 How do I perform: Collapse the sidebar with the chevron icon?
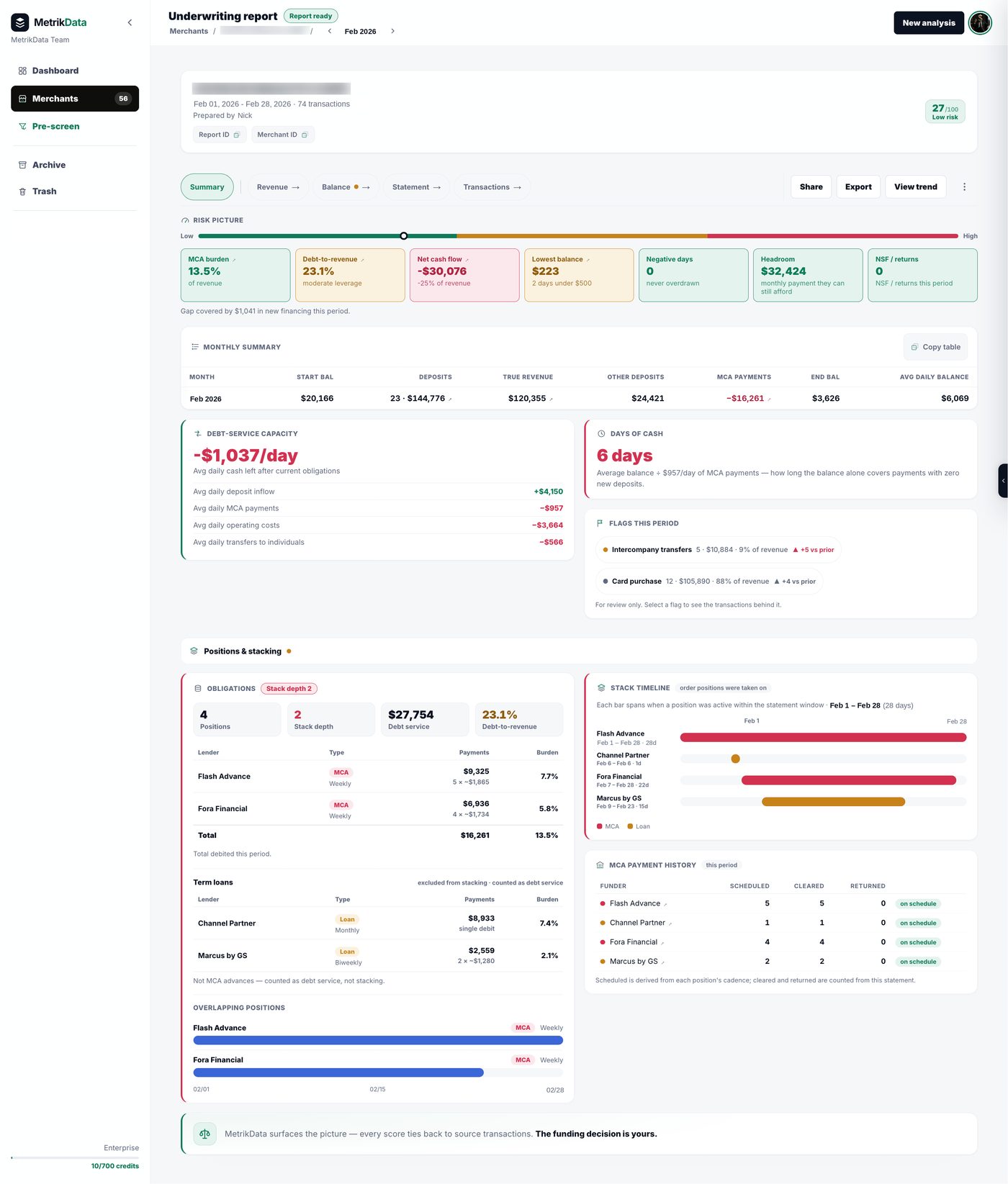130,22
